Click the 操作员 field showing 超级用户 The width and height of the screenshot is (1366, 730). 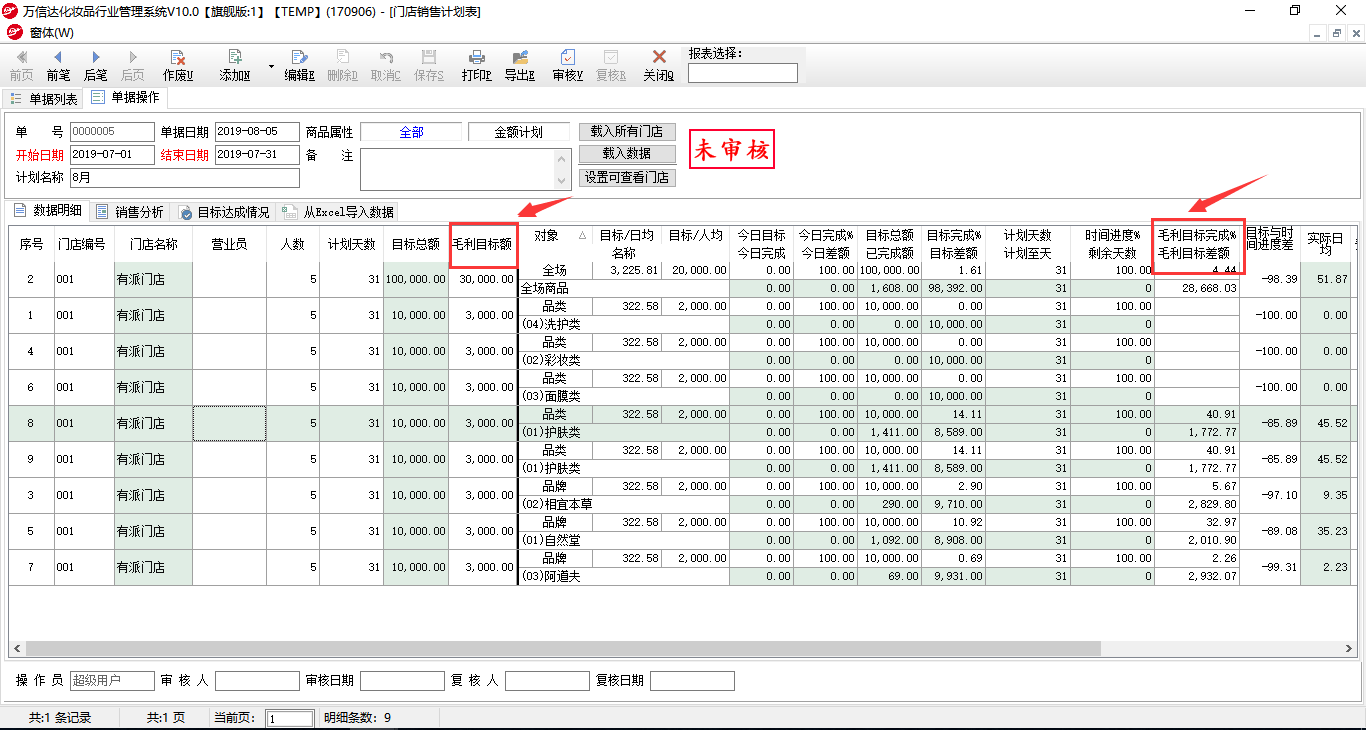click(112, 681)
